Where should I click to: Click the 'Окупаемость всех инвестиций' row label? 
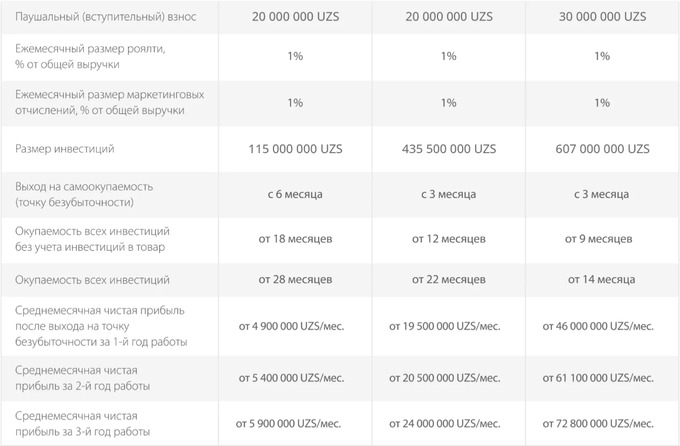pyautogui.click(x=93, y=279)
